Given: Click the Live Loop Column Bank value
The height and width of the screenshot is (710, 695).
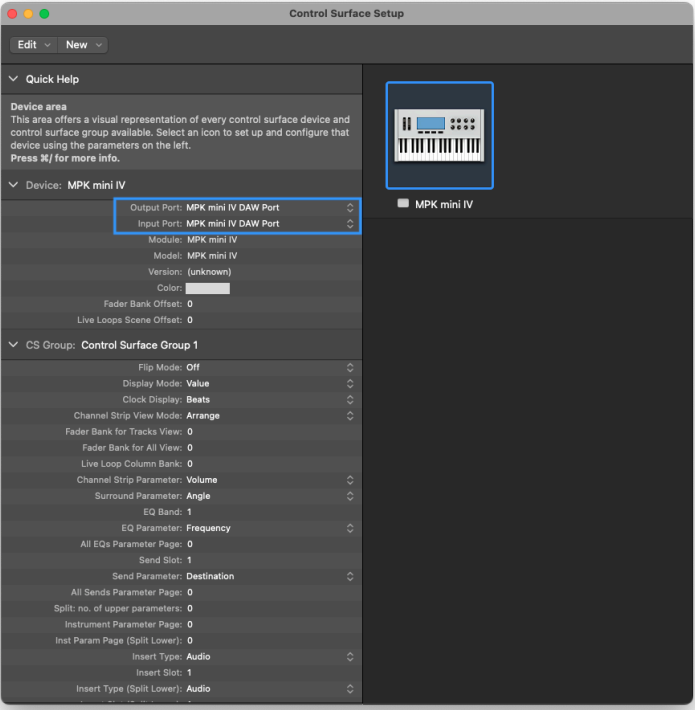Looking at the screenshot, I should (x=190, y=464).
